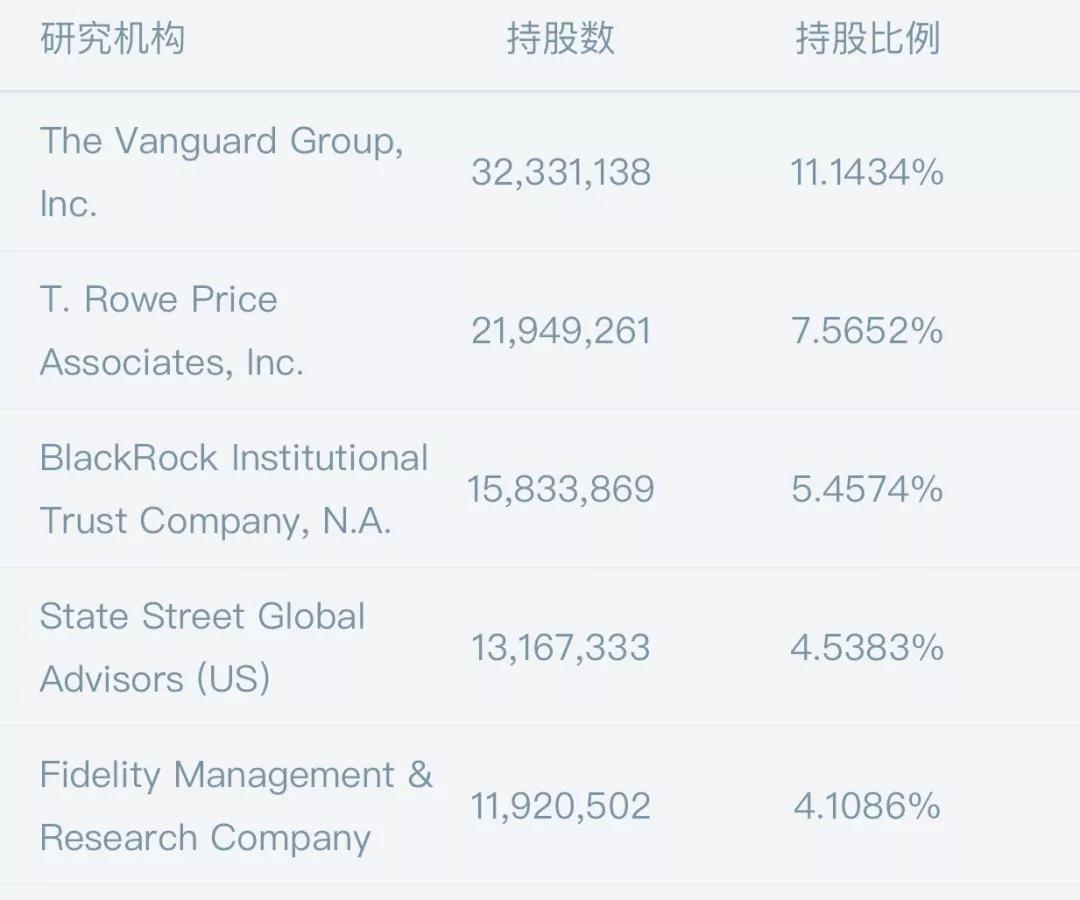Click the word Inc. under Vanguard
Viewport: 1080px width, 900px height.
68,204
